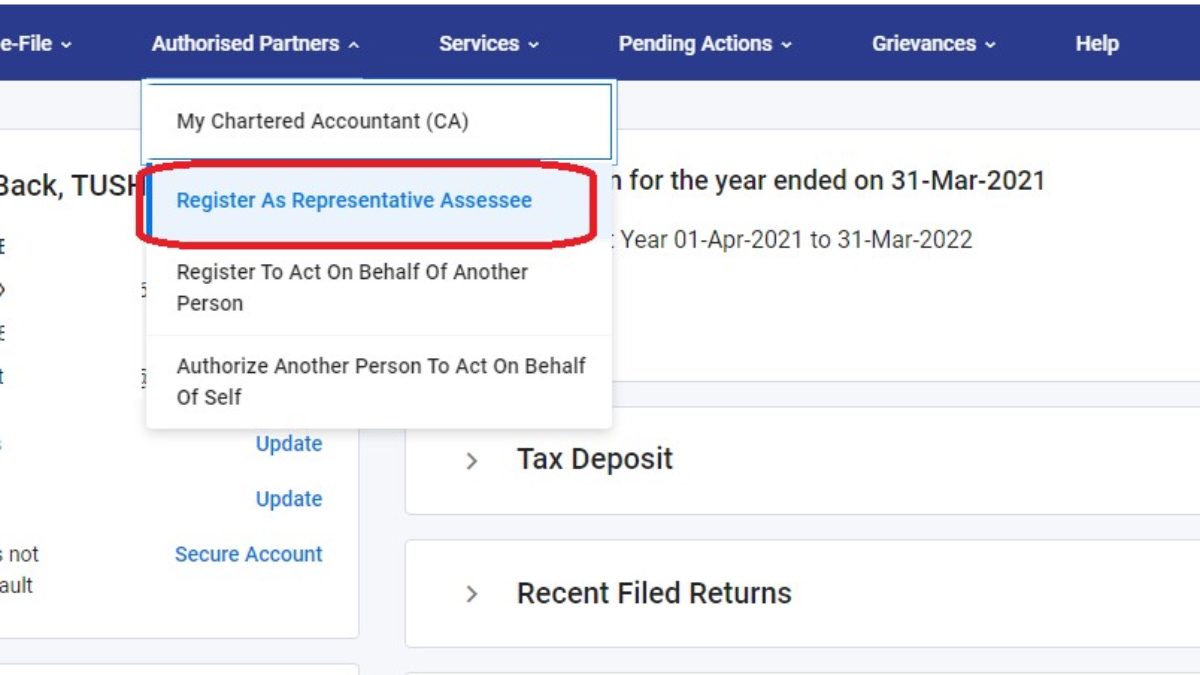Open the Grievances menu label
The image size is (1200, 675).
tap(923, 44)
